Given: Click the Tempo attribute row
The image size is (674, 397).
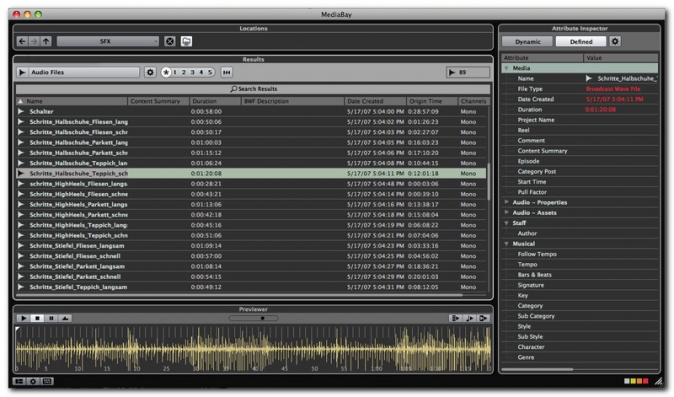Looking at the screenshot, I should pyautogui.click(x=580, y=264).
